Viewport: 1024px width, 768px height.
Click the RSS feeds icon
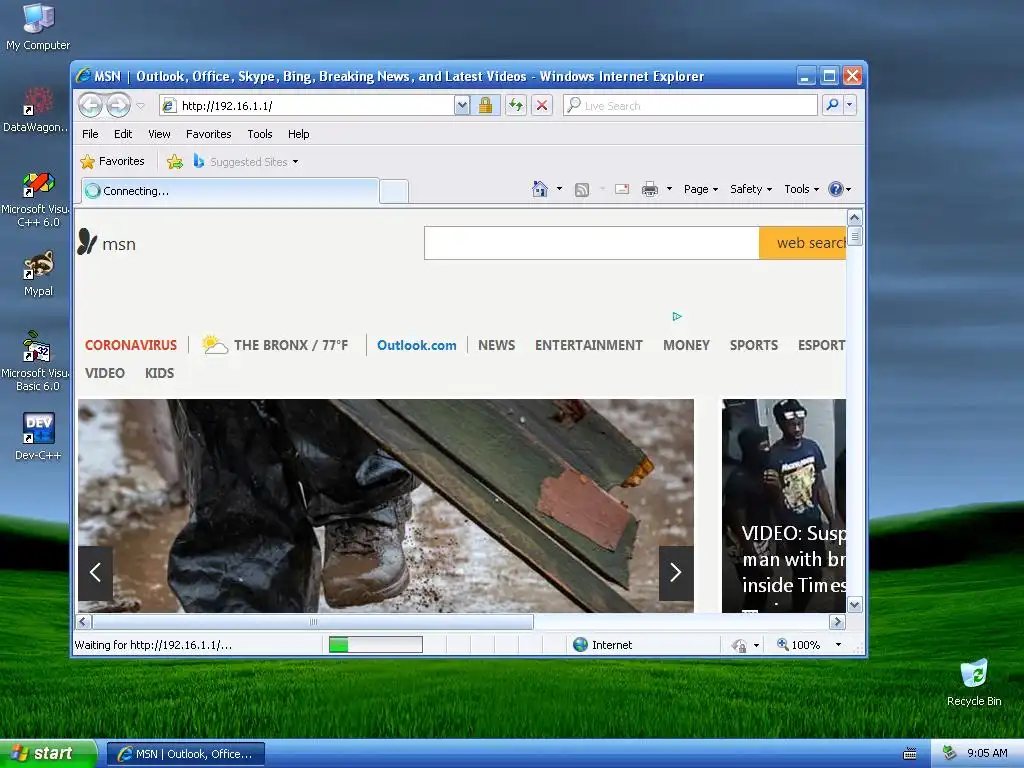582,189
